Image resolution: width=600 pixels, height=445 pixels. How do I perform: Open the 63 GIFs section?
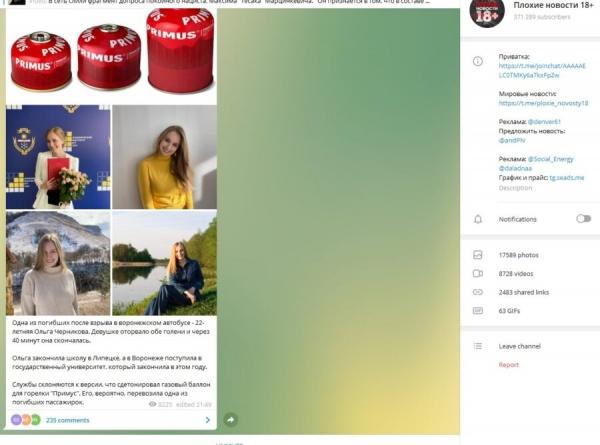pos(509,311)
